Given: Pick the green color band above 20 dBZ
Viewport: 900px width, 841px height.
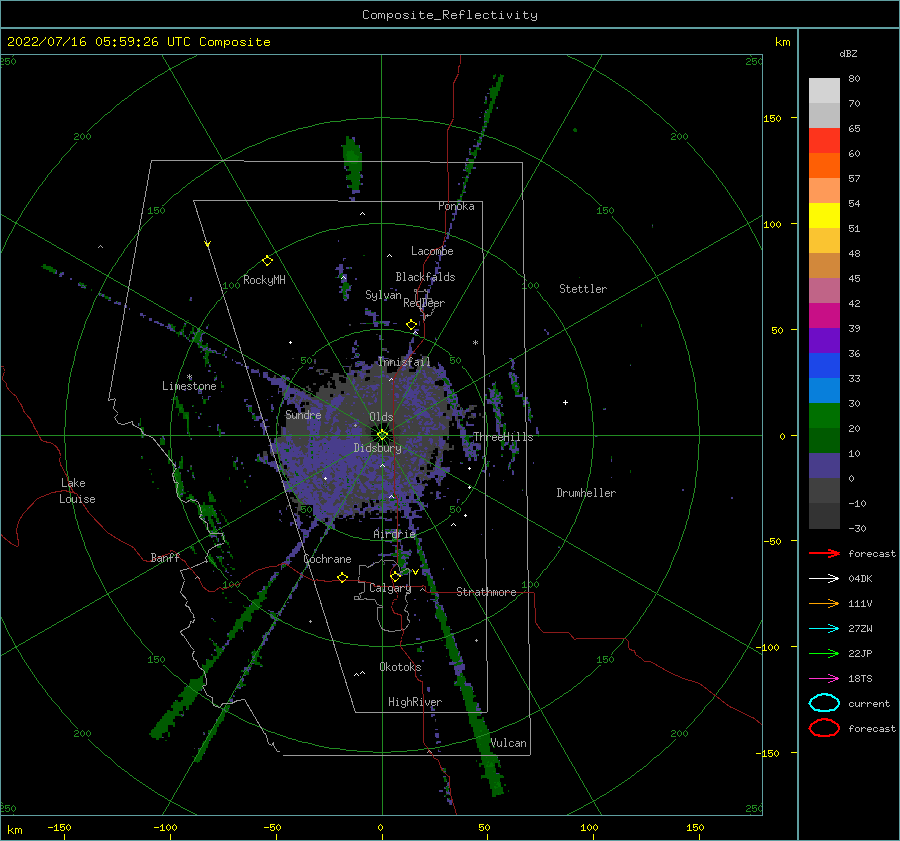Looking at the screenshot, I should (x=824, y=415).
